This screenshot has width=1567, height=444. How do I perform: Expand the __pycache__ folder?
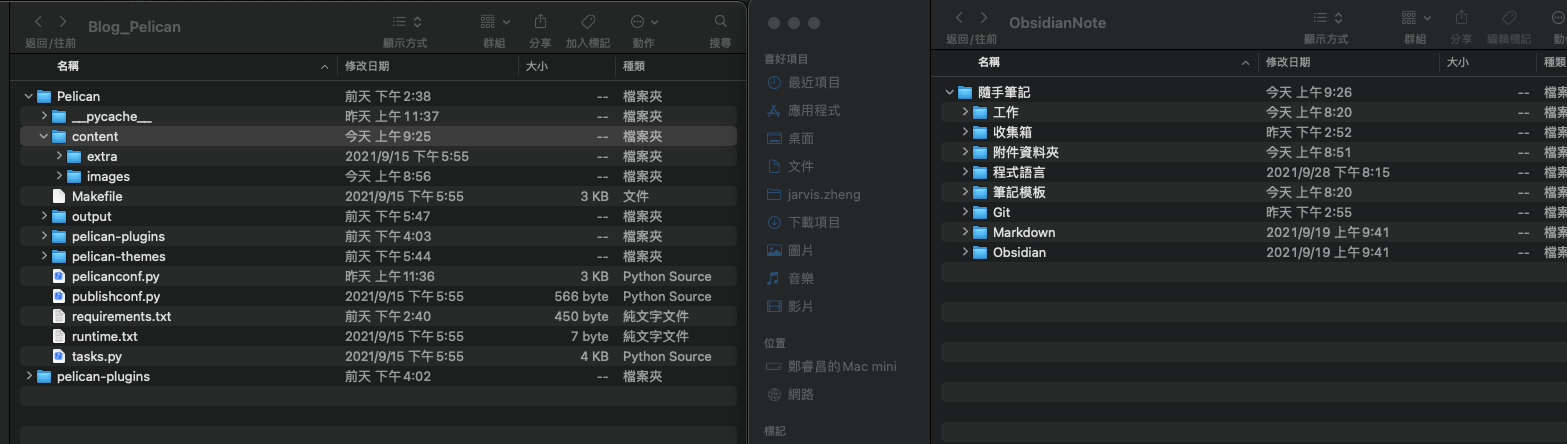[x=44, y=117]
